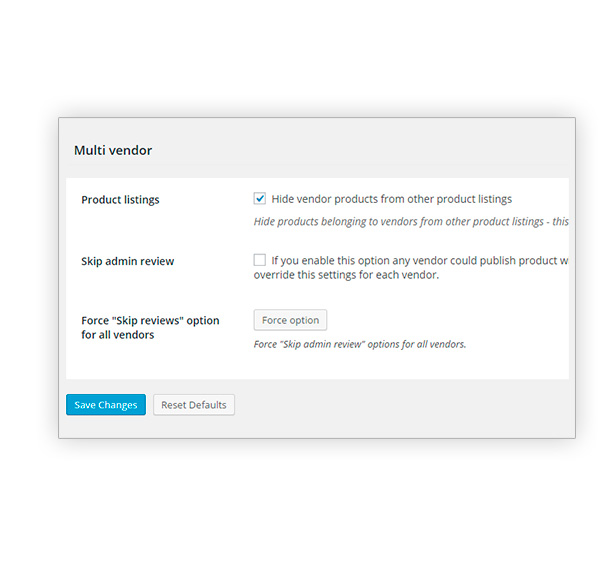Click the bold Skip admin review label
The image size is (600, 563).
coord(127,261)
